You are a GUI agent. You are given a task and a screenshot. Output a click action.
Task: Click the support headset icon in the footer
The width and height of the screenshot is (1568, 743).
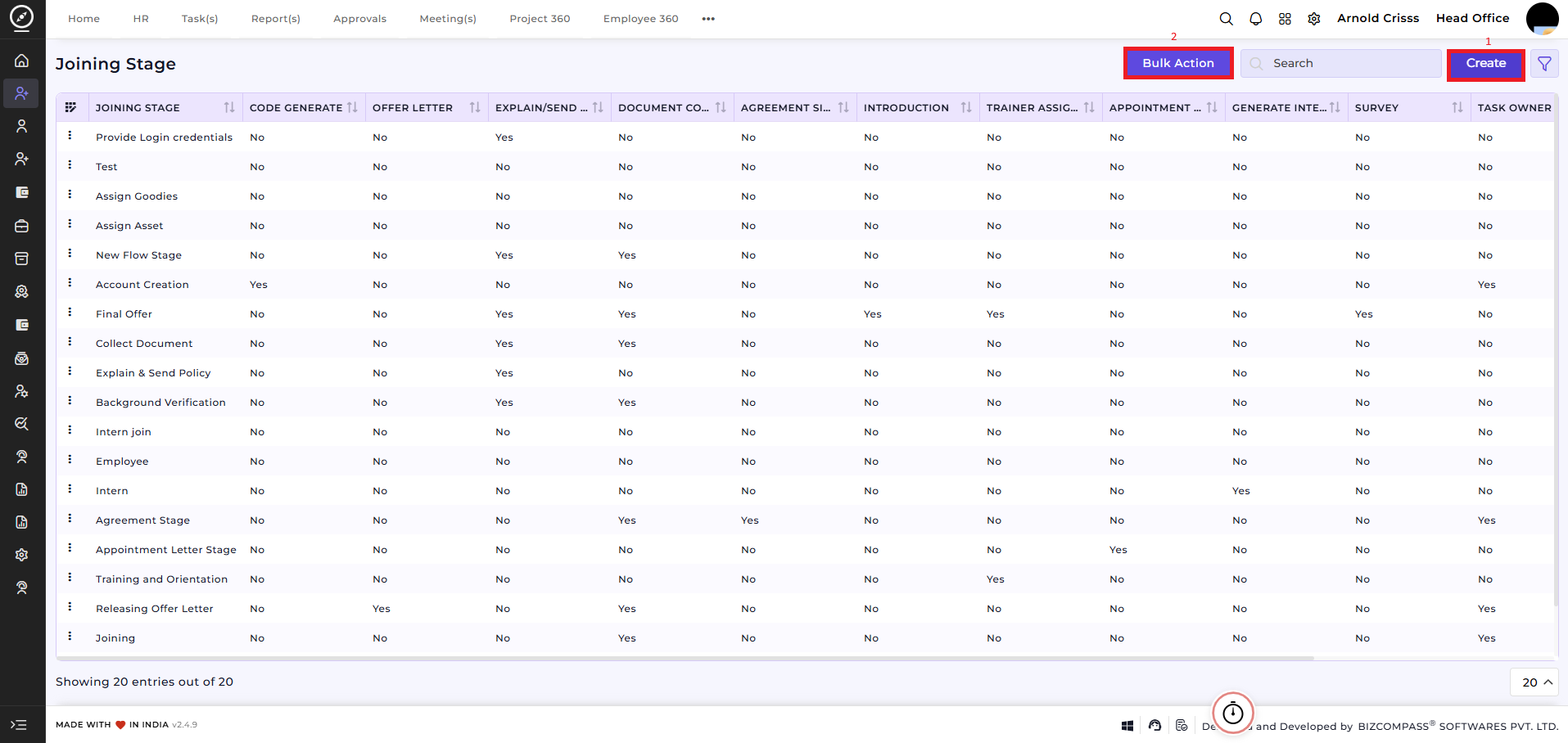1155,726
